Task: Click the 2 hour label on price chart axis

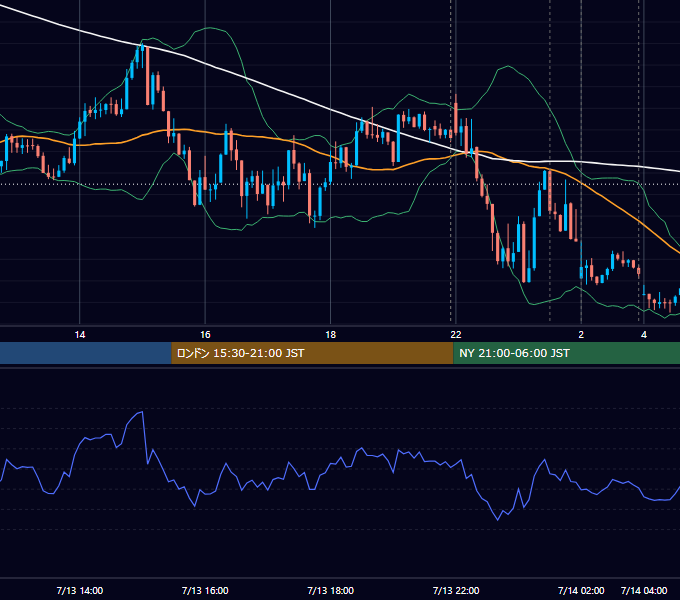Action: (x=581, y=335)
